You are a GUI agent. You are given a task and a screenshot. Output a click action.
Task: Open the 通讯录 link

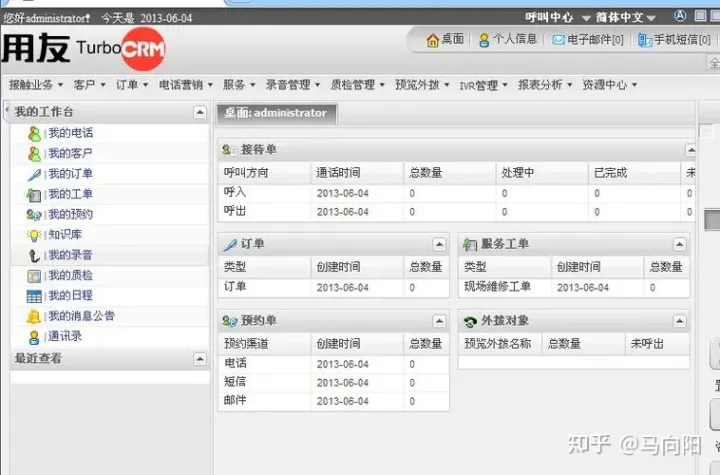(x=65, y=336)
